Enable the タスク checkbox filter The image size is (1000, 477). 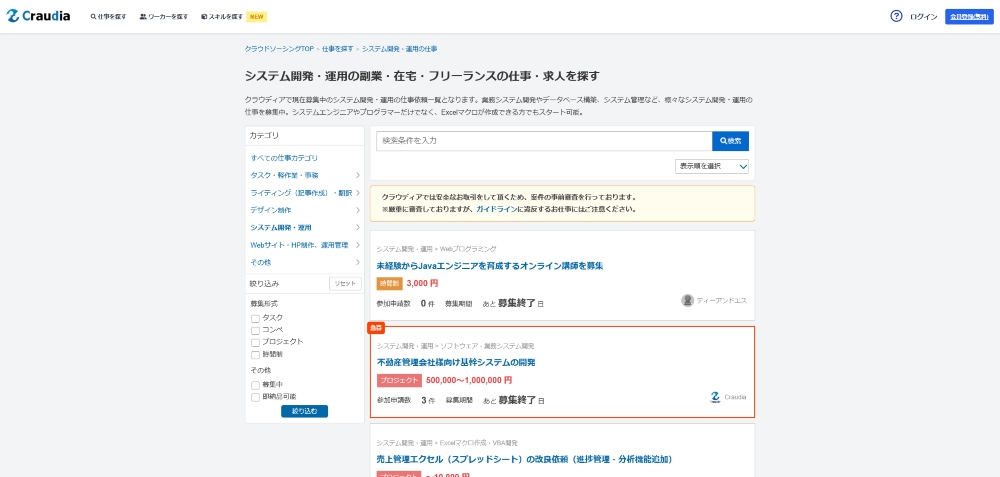click(x=255, y=318)
